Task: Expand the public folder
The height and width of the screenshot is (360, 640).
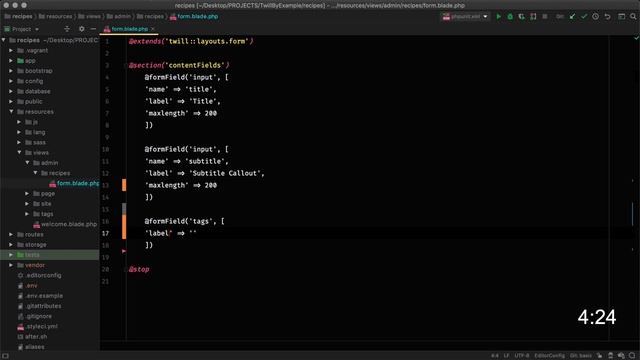Action: (11, 101)
